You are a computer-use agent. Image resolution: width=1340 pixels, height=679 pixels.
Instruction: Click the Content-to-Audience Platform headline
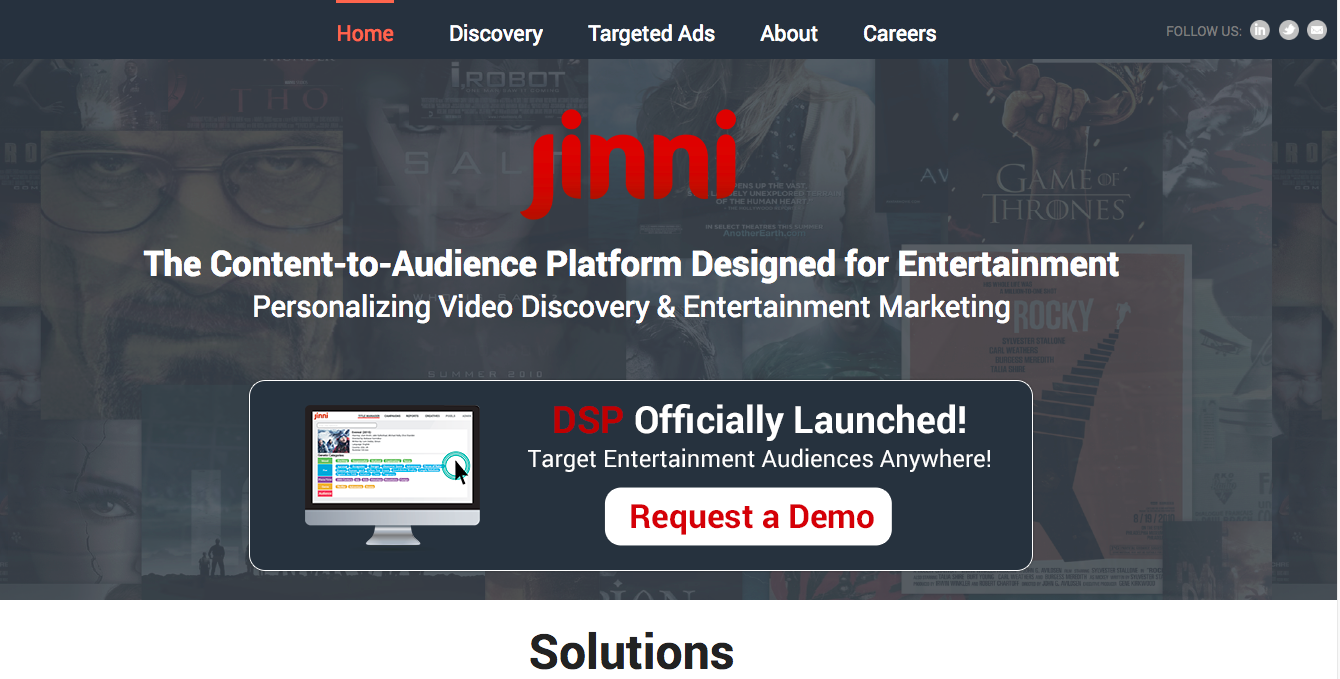click(631, 264)
